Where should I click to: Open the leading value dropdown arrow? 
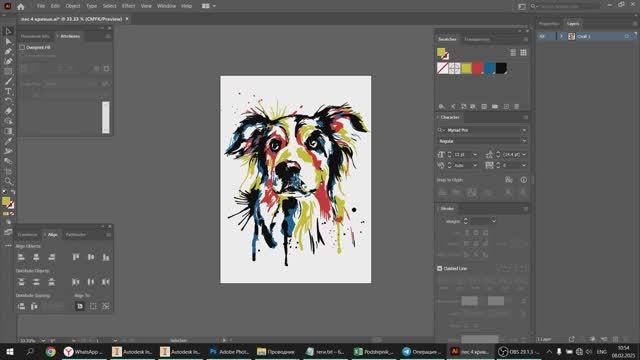(524, 155)
